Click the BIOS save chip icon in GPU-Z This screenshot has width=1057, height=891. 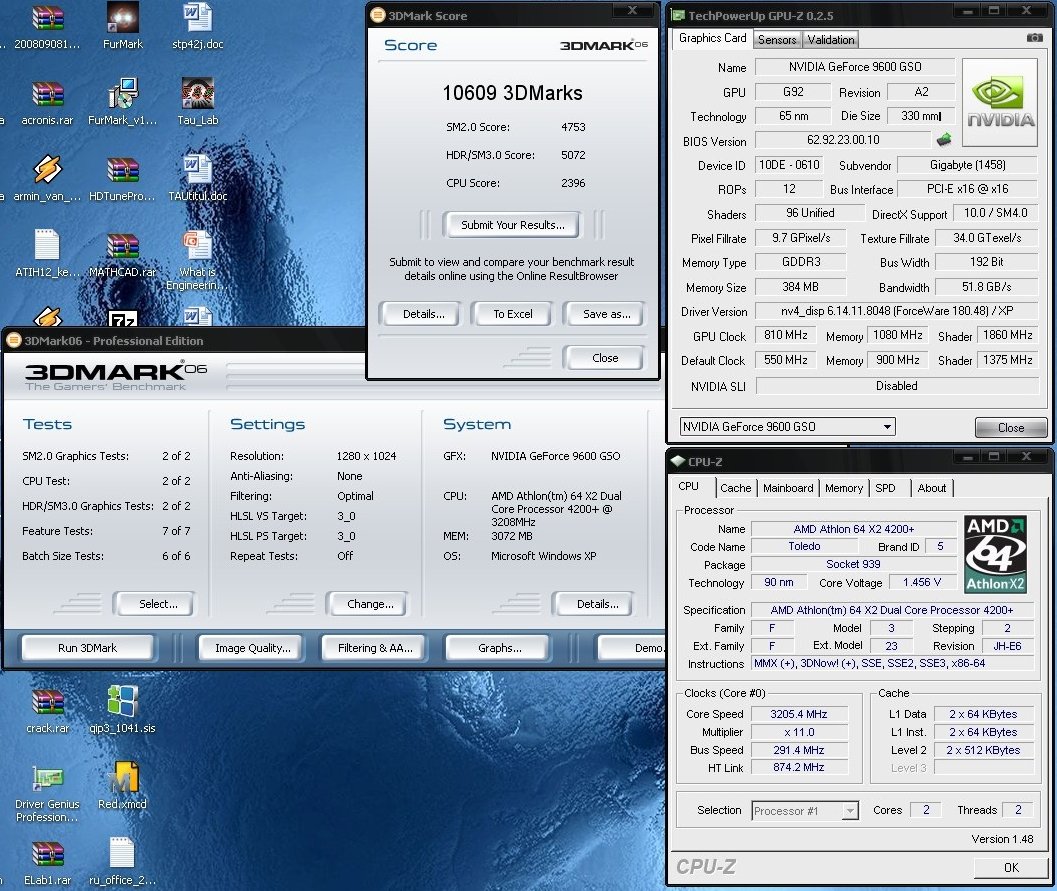[944, 140]
